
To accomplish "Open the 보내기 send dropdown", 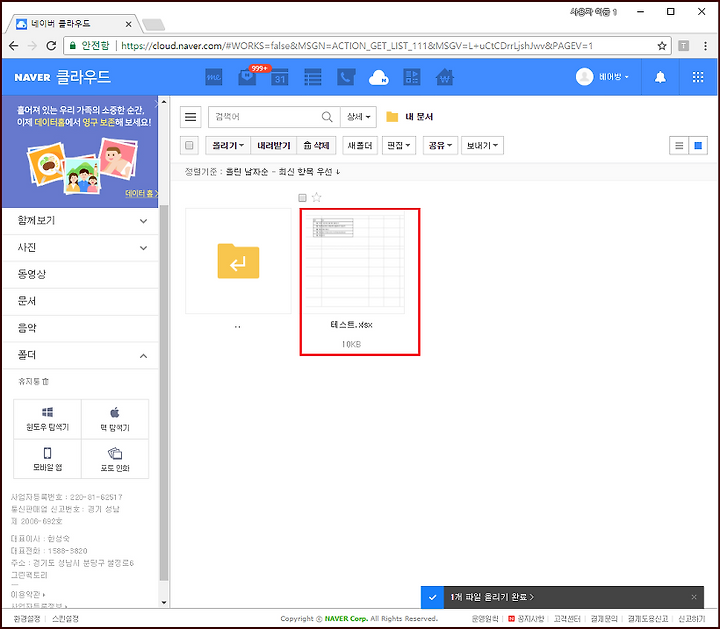I will (x=482, y=146).
